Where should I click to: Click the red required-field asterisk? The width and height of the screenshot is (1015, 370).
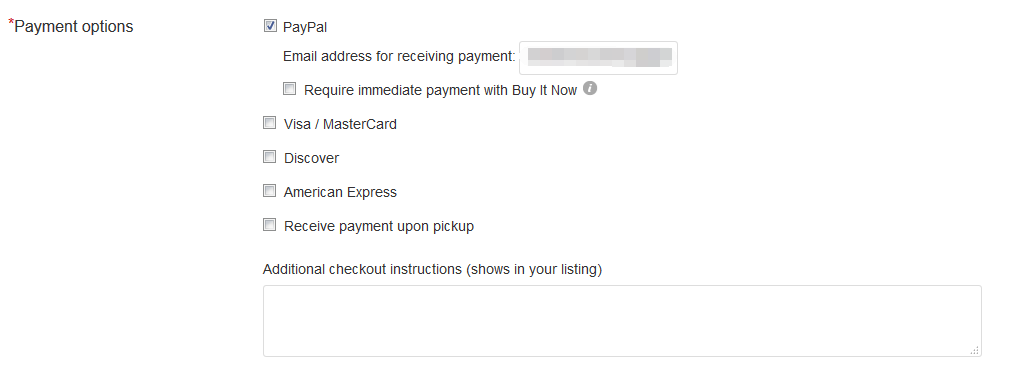tap(10, 22)
